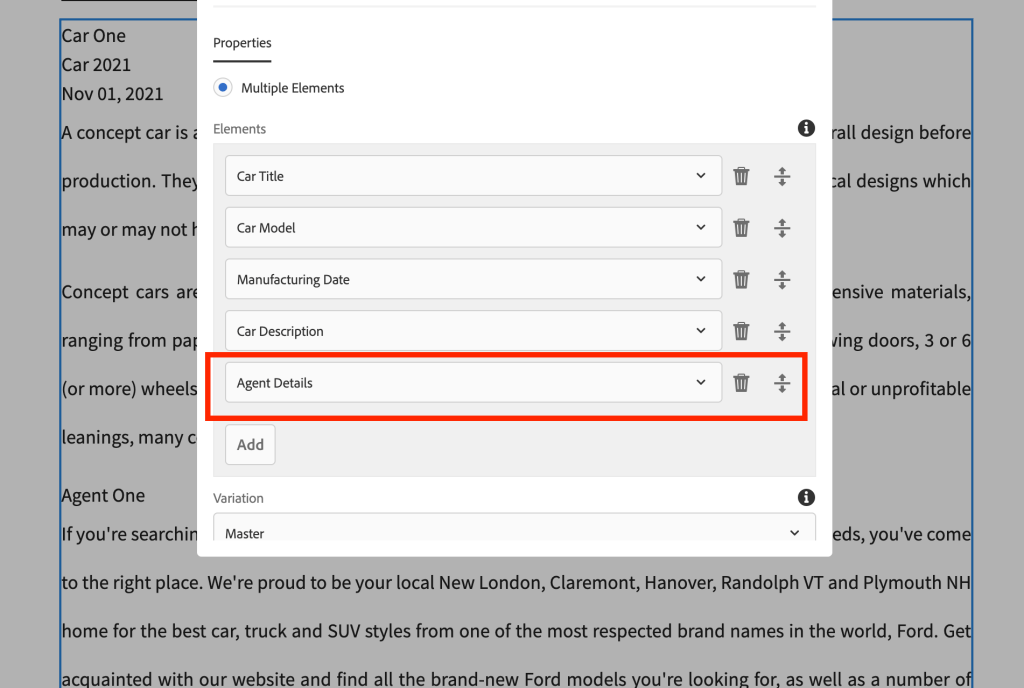Click reorder handle for Agent Details
The height and width of the screenshot is (688, 1024).
[782, 383]
